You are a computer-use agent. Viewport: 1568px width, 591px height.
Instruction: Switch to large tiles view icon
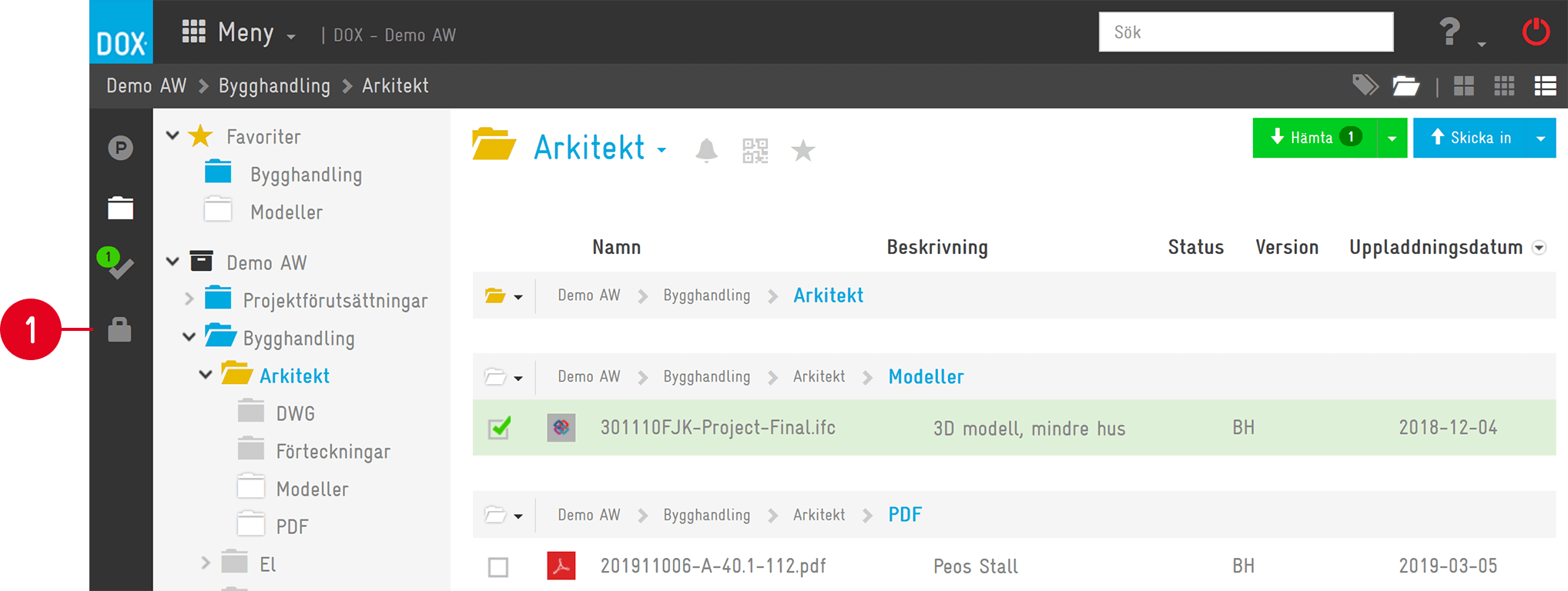pos(1463,85)
